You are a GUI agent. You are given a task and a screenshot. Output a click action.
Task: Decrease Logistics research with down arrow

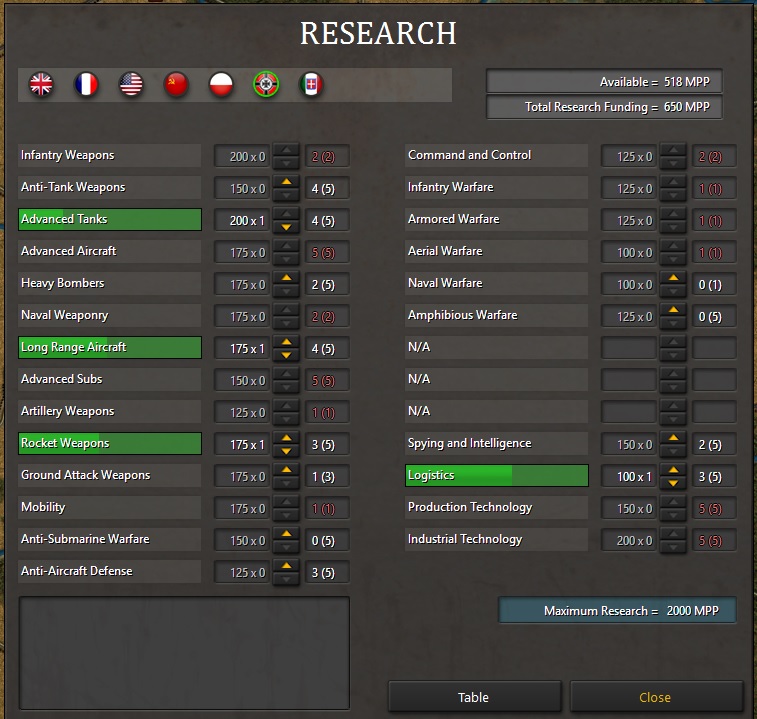tap(673, 483)
